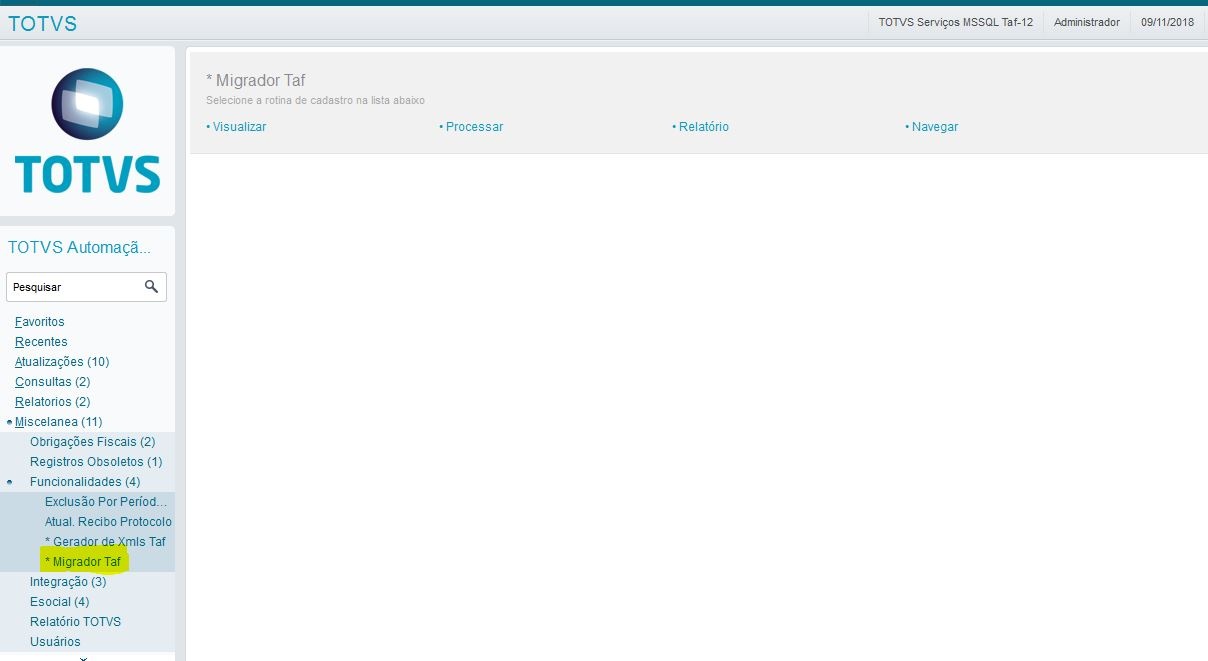Click the Migrador Taf panel title
The height and width of the screenshot is (661, 1208).
coord(256,81)
